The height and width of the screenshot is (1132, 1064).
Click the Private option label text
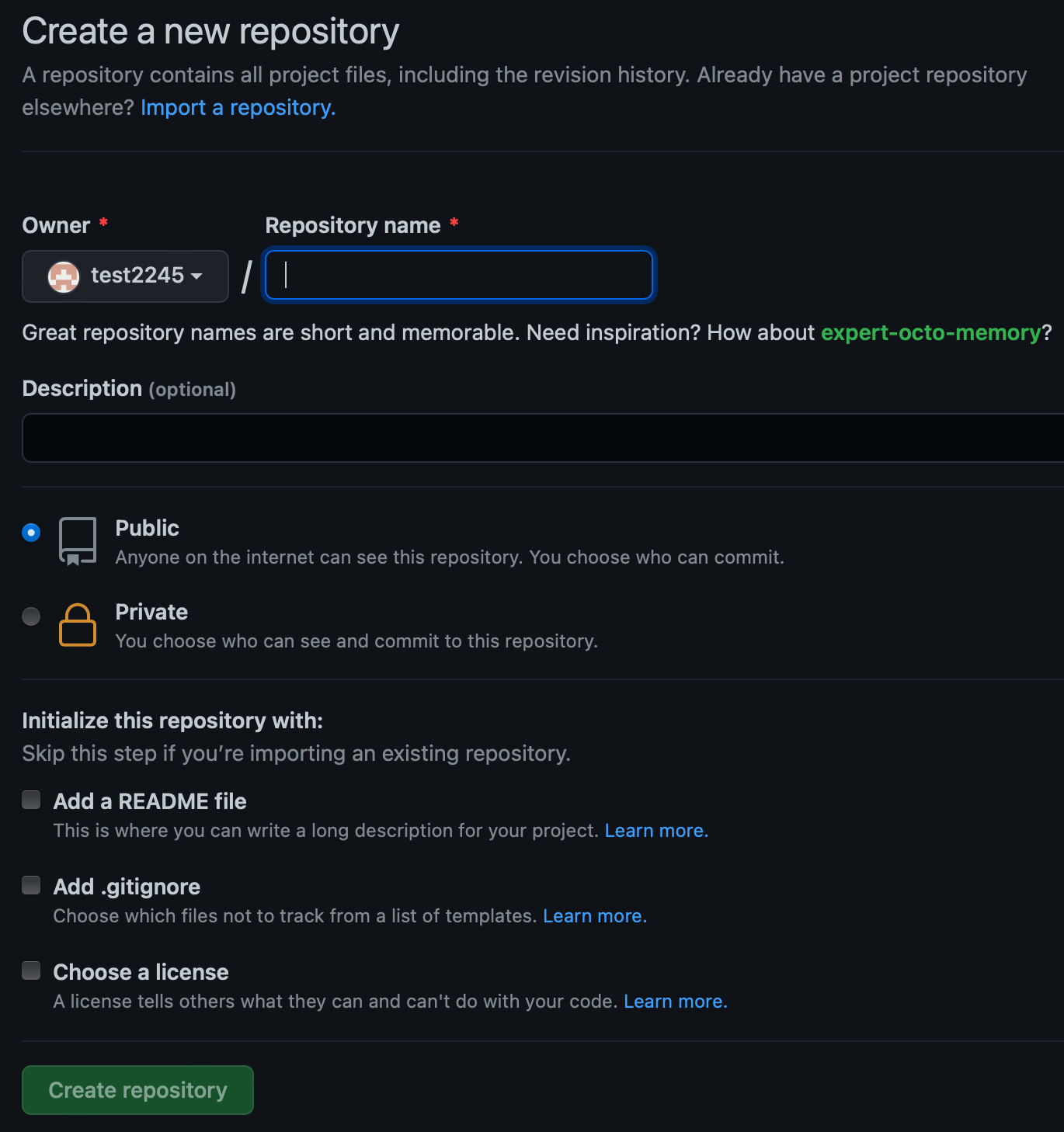click(x=151, y=612)
